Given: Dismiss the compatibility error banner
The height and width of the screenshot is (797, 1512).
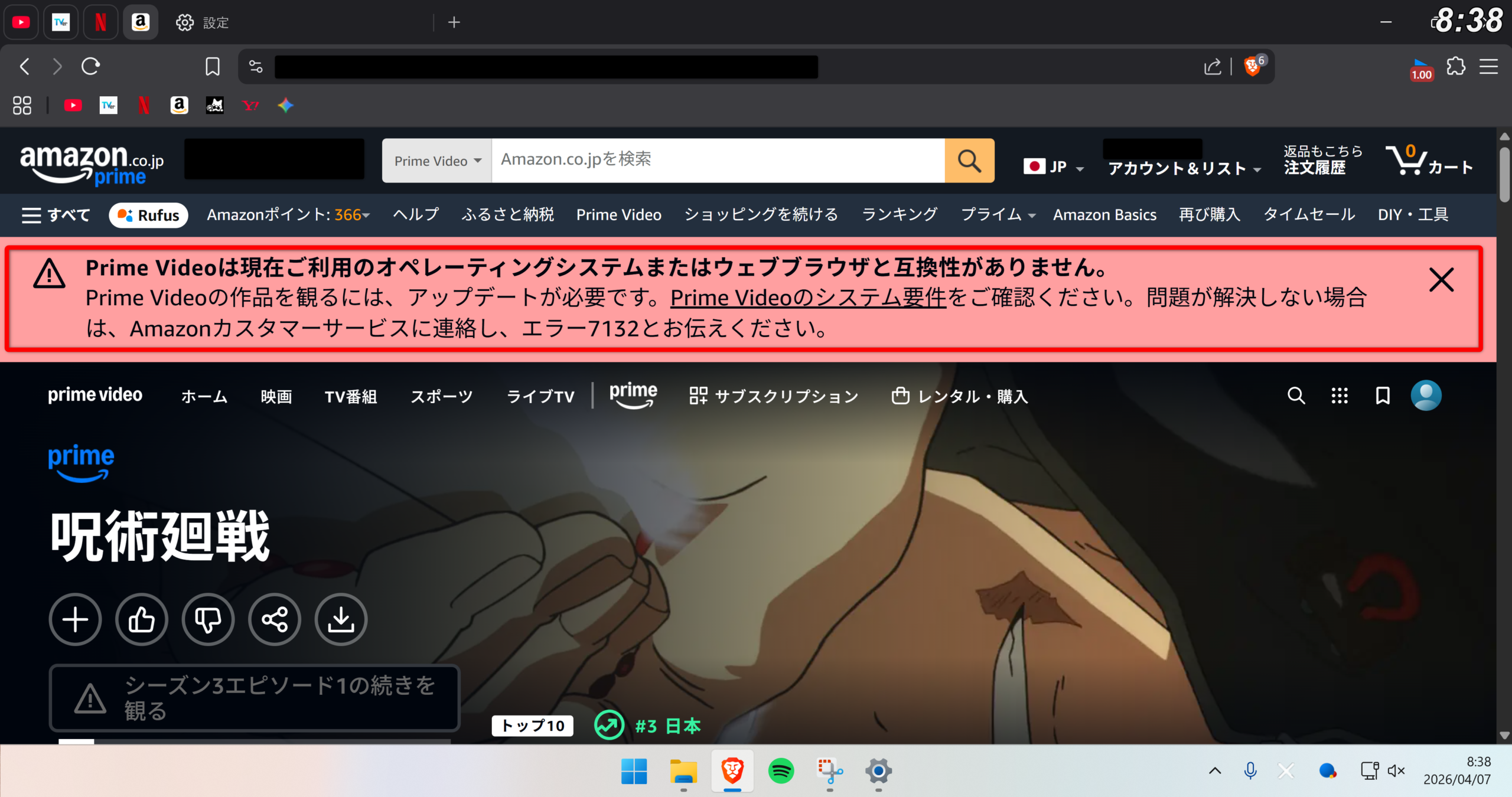Looking at the screenshot, I should [1441, 280].
